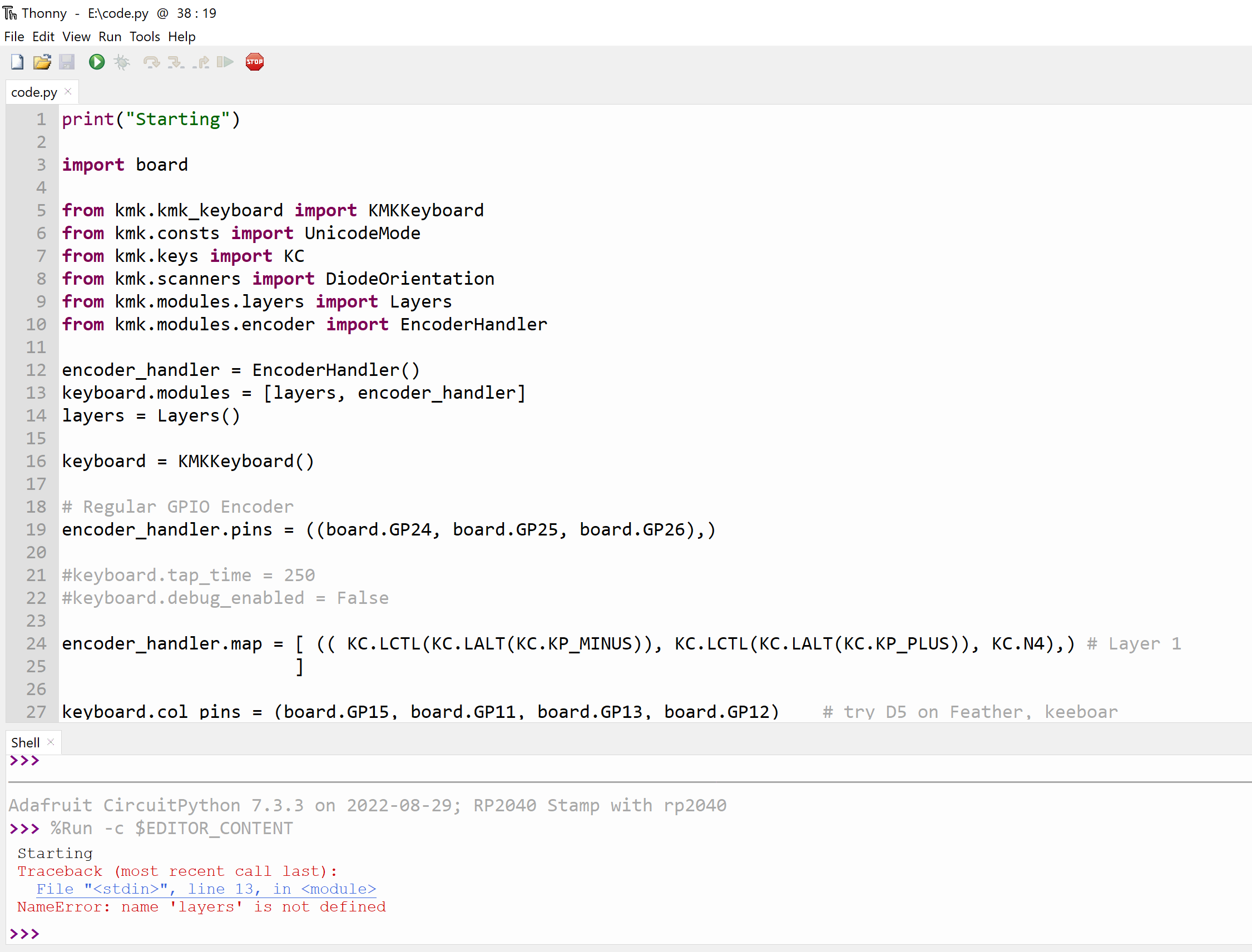Switch to the Shell tab
This screenshot has width=1252, height=952.
25,742
